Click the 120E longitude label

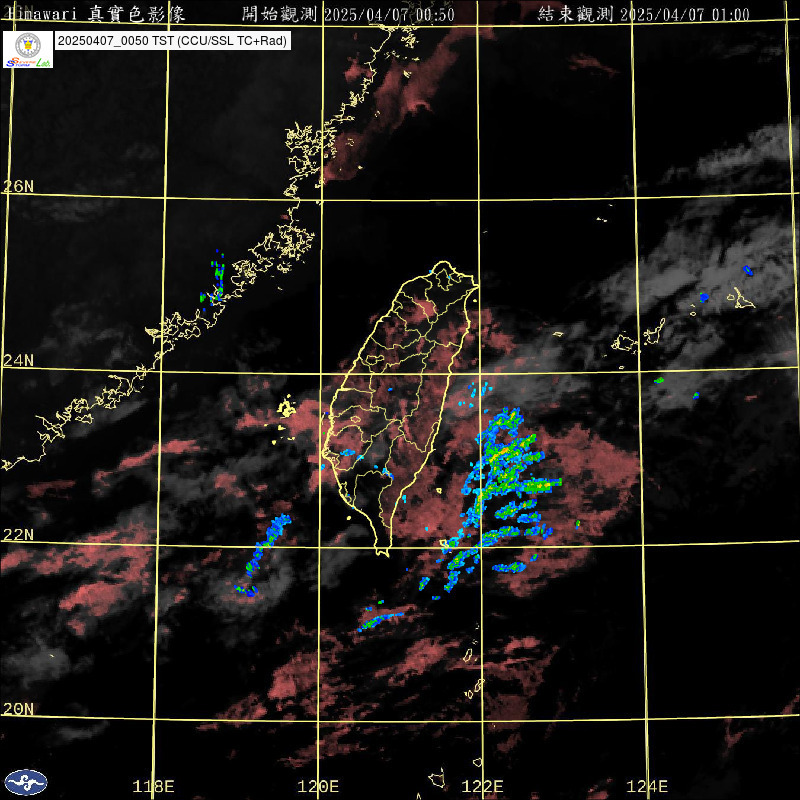(318, 786)
